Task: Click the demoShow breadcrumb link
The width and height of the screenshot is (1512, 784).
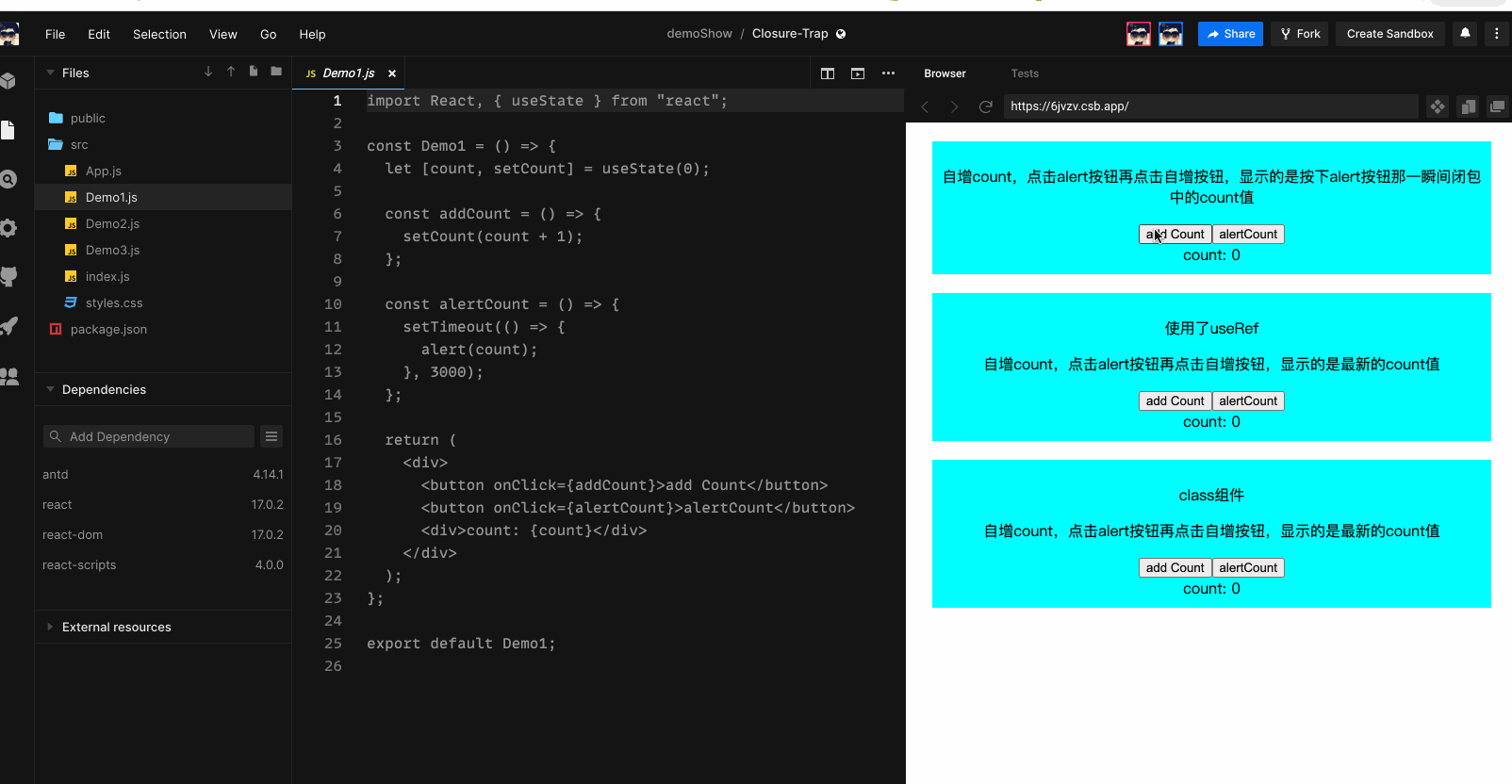Action: click(x=699, y=34)
